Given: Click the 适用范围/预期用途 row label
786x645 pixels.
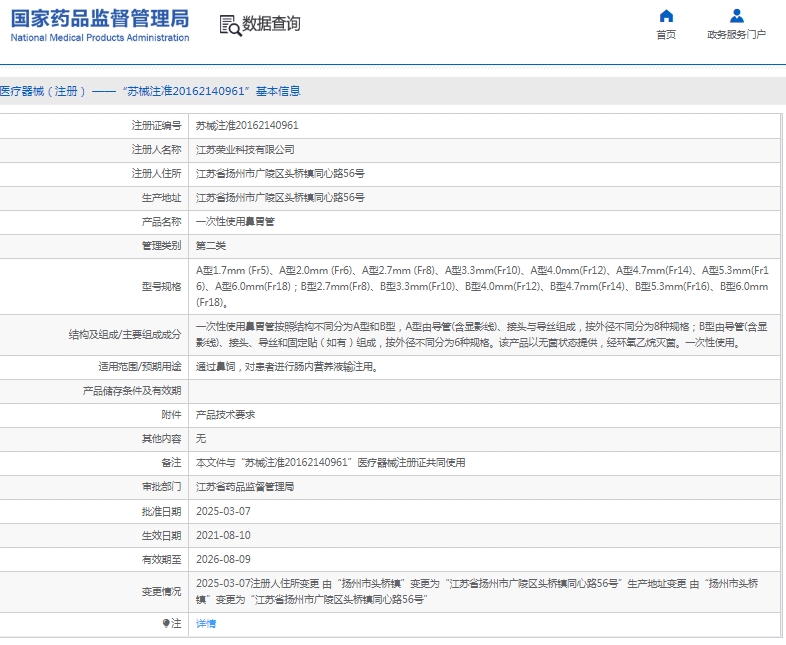Looking at the screenshot, I should (140, 367).
